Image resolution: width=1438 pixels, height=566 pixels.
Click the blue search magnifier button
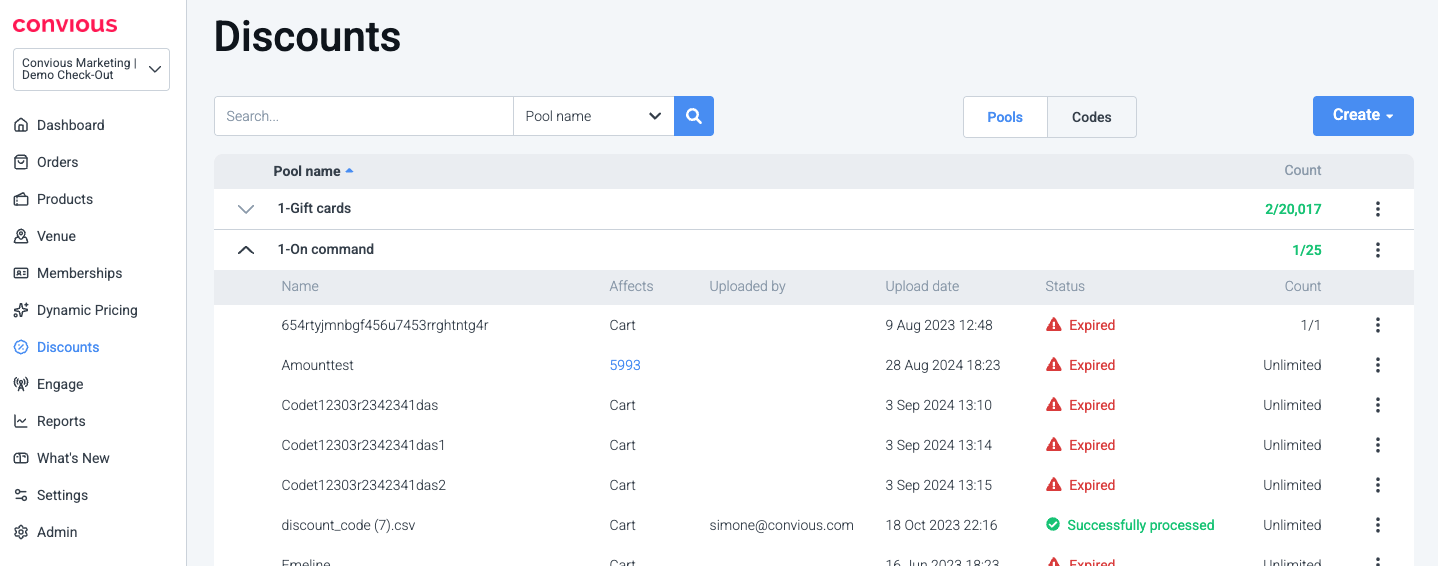(693, 116)
